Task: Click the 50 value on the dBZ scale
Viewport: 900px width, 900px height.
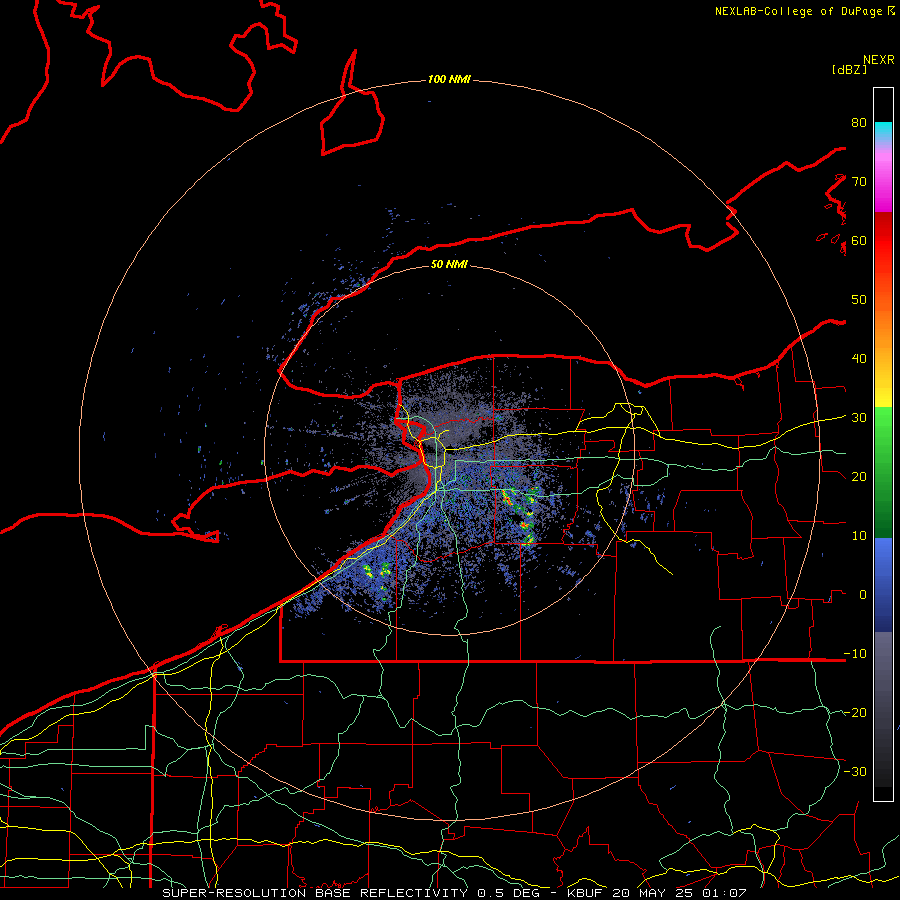Action: pyautogui.click(x=859, y=300)
